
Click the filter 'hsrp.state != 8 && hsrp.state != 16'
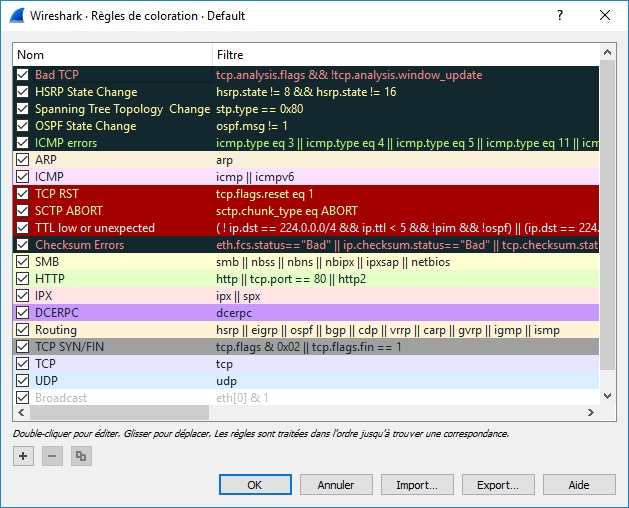306,92
